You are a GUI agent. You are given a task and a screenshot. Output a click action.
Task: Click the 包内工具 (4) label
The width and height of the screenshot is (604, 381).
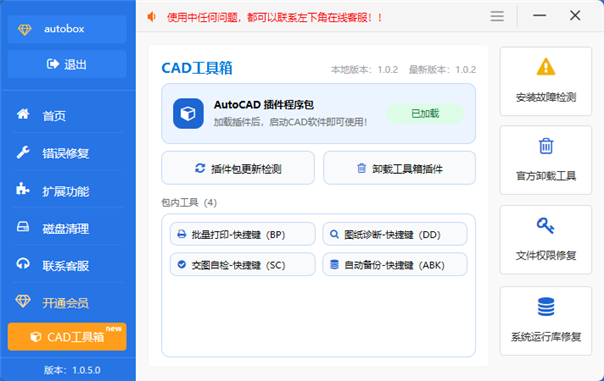click(189, 203)
